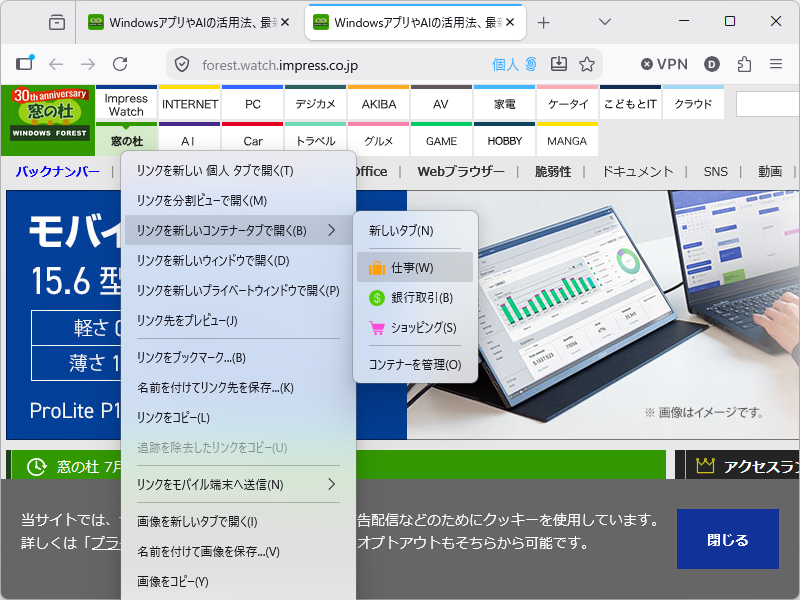This screenshot has width=800, height=600.
Task: Open the ケータイ site tab
Action: coord(567,104)
